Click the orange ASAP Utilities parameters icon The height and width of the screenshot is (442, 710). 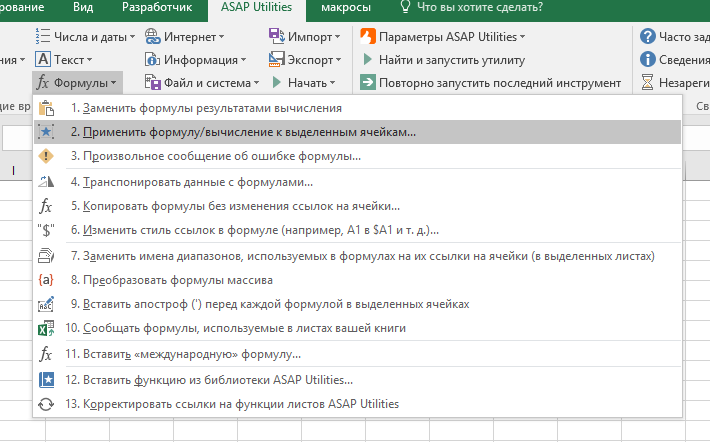368,36
